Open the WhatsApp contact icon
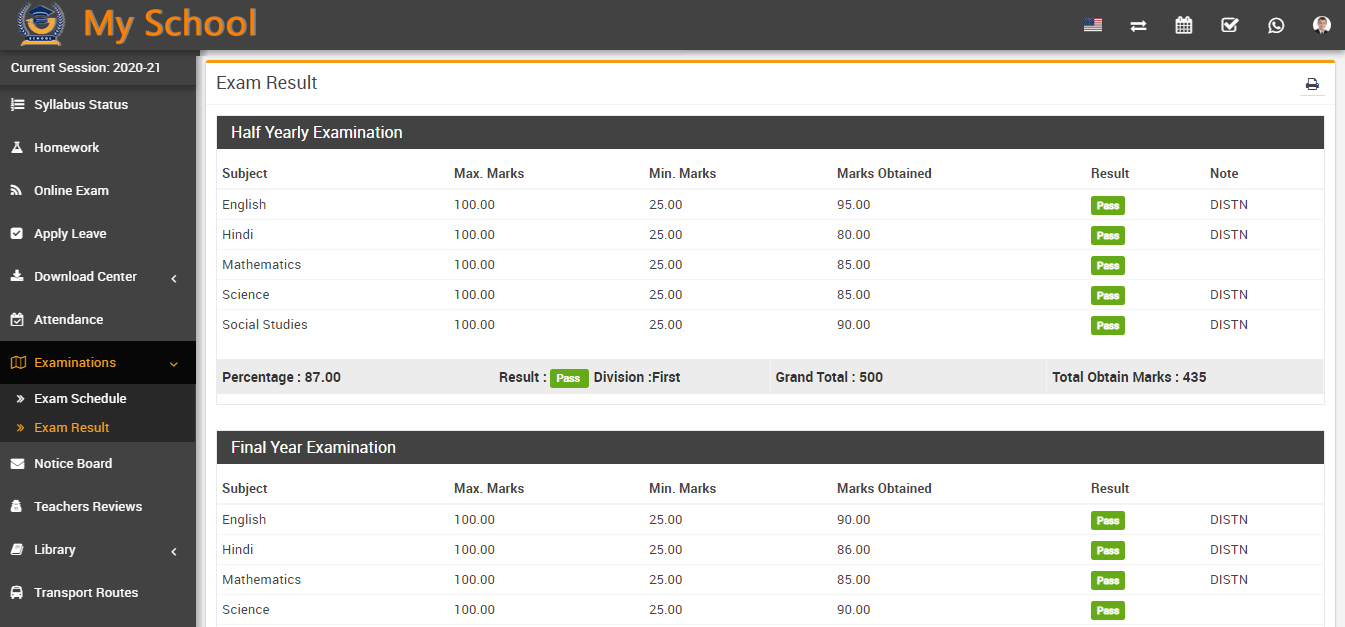Viewport: 1345px width, 627px height. [x=1276, y=24]
